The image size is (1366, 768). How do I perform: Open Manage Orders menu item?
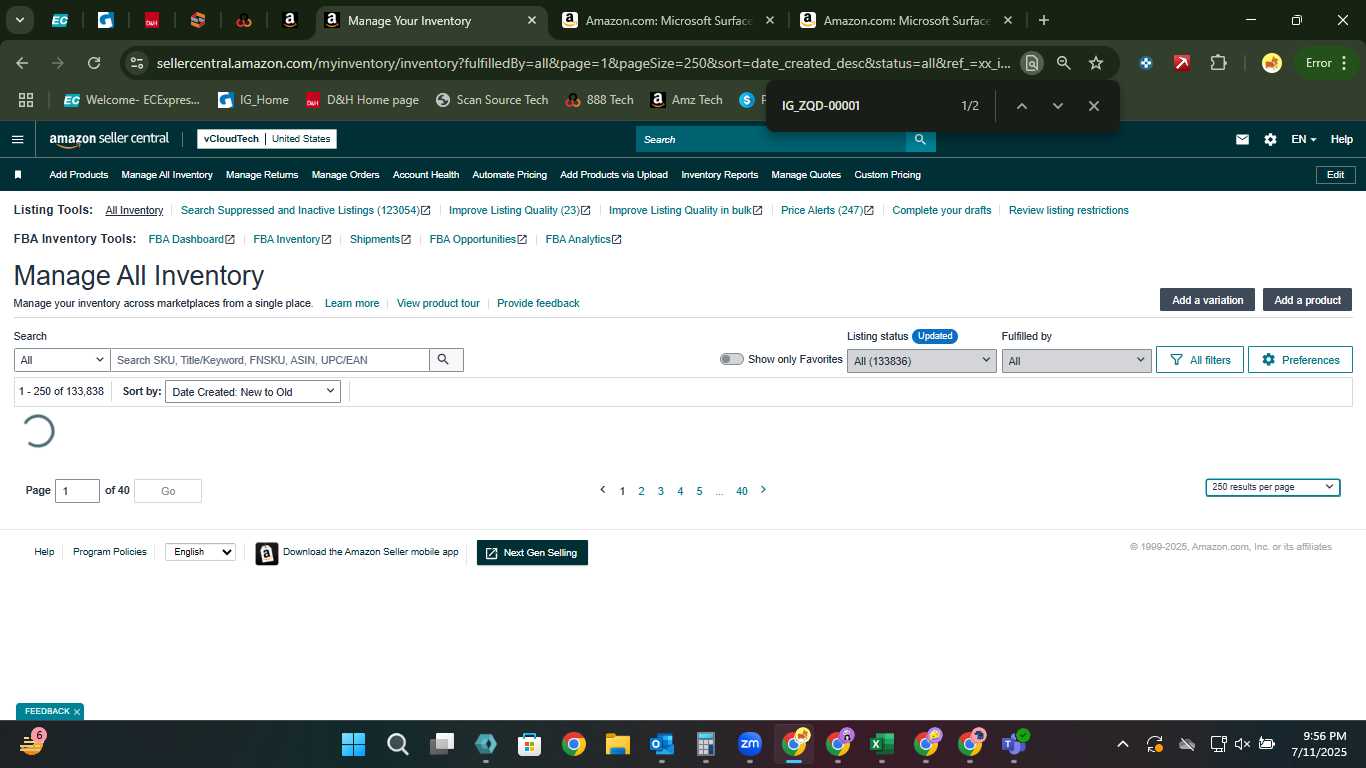[345, 175]
